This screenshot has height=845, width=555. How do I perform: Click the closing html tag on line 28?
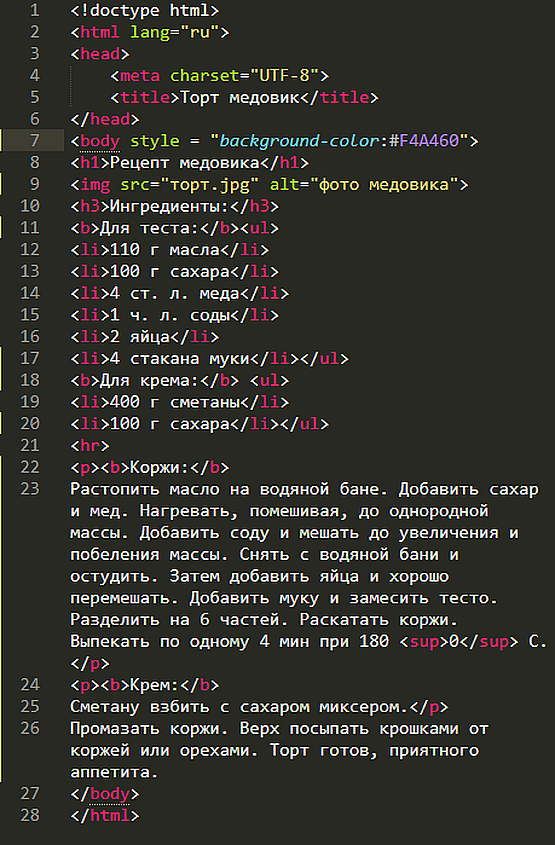tap(105, 815)
